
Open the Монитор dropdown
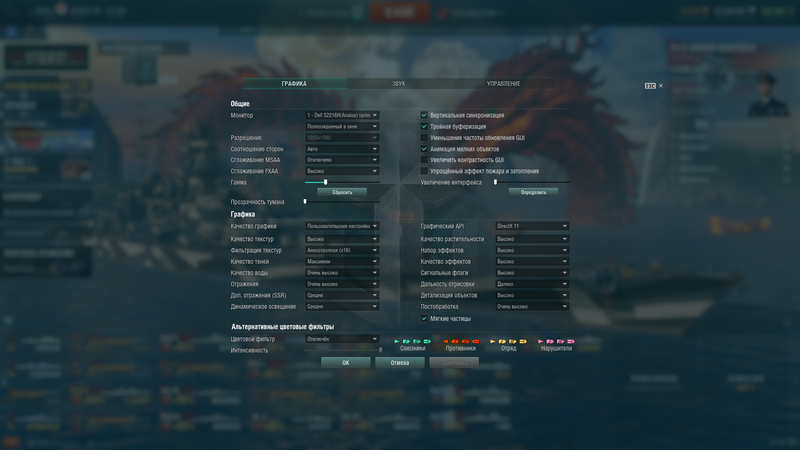(342, 115)
